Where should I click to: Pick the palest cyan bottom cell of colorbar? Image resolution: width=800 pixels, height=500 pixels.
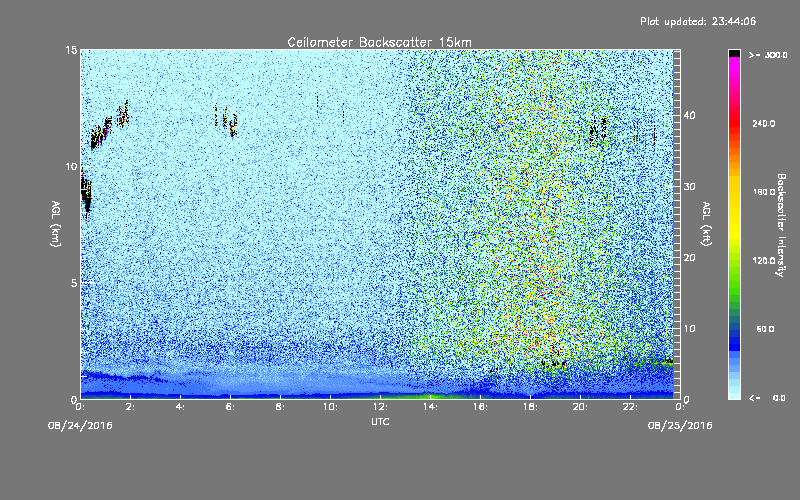pyautogui.click(x=734, y=396)
